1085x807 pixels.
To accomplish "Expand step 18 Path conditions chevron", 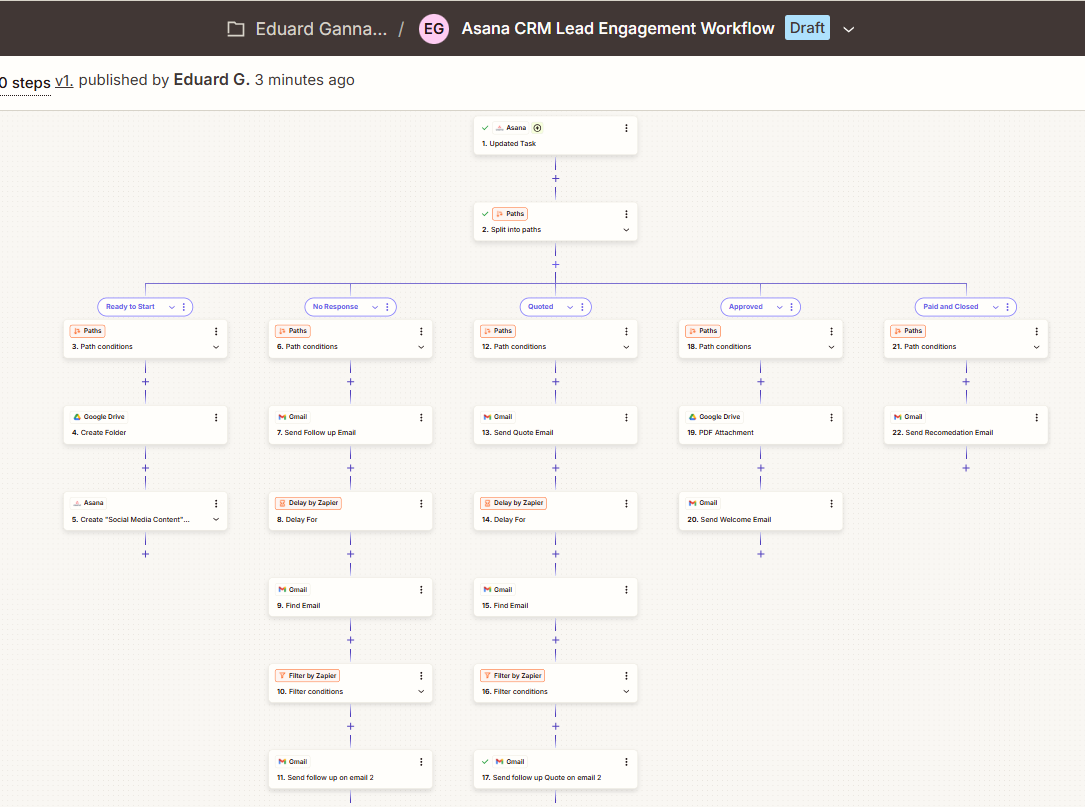I will point(831,347).
